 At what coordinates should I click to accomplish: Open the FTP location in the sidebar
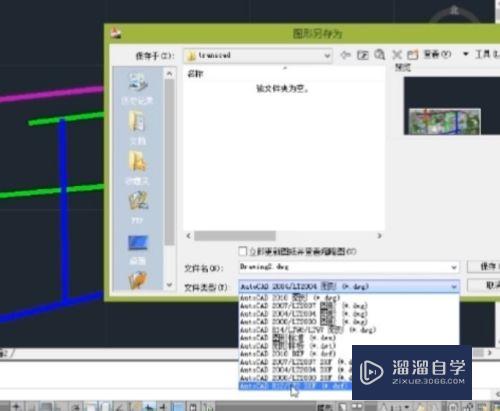click(x=137, y=207)
